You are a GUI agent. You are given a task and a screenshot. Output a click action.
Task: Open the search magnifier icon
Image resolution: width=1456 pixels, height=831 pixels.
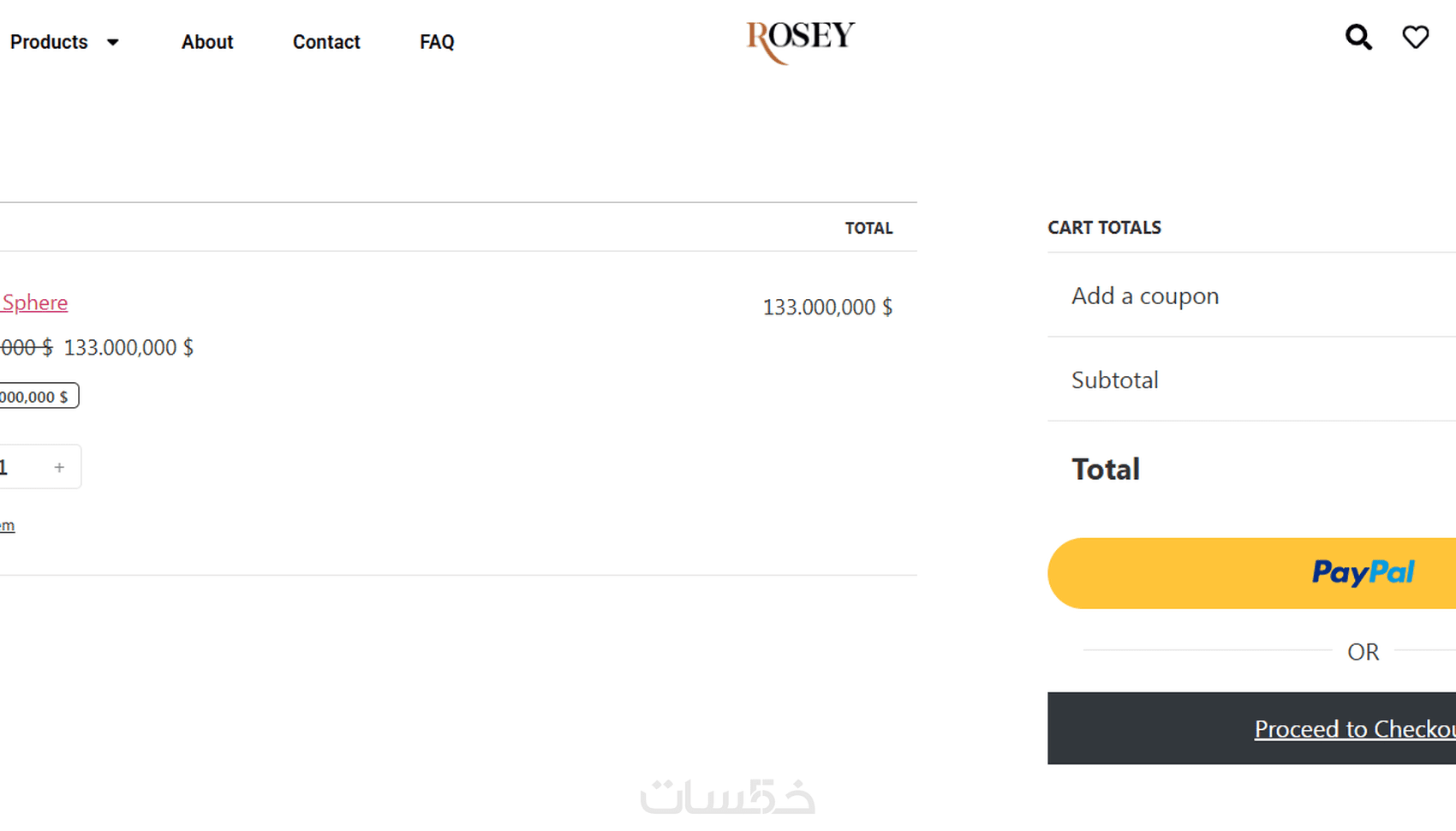pos(1358,38)
